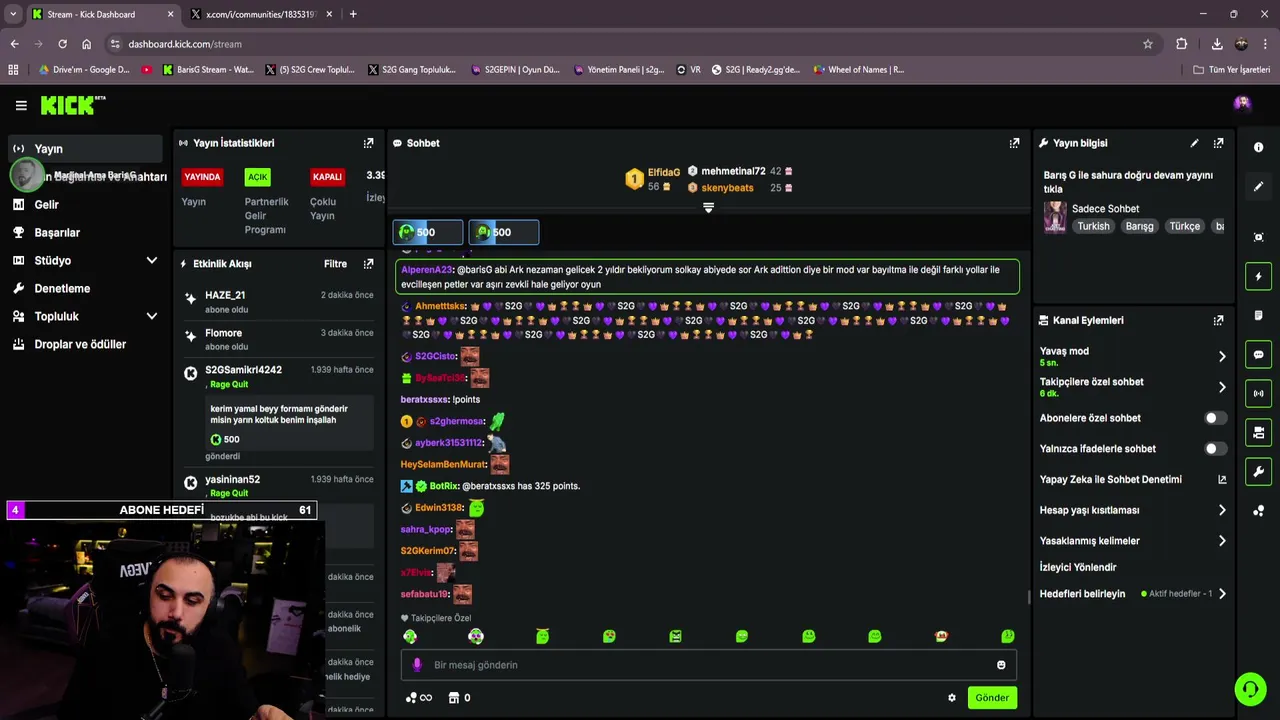Click the first 500 points reward progress bar
Screen dimensions: 1280x720
428,232
